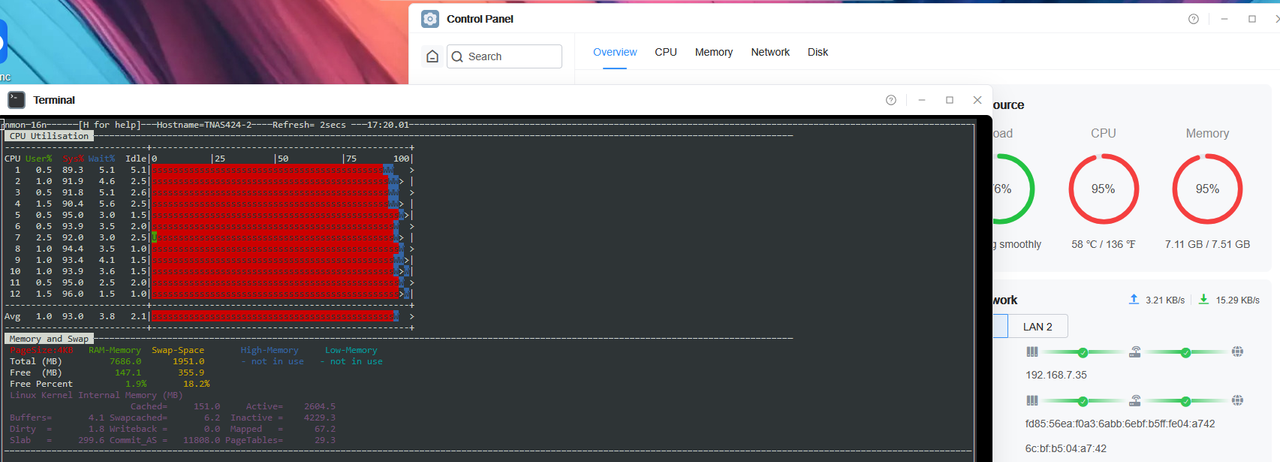The image size is (1280, 462).
Task: Click the CPU Utilisation header in Terminal
Action: coord(49,136)
